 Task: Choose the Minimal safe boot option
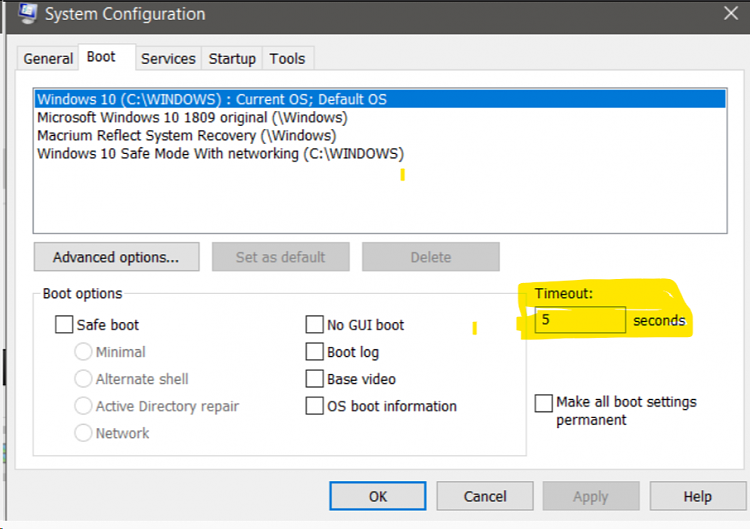click(83, 352)
